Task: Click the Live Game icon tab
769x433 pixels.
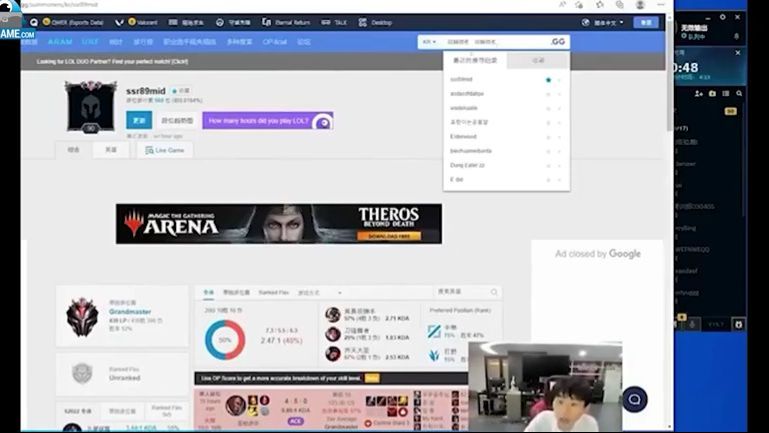Action: pyautogui.click(x=164, y=150)
